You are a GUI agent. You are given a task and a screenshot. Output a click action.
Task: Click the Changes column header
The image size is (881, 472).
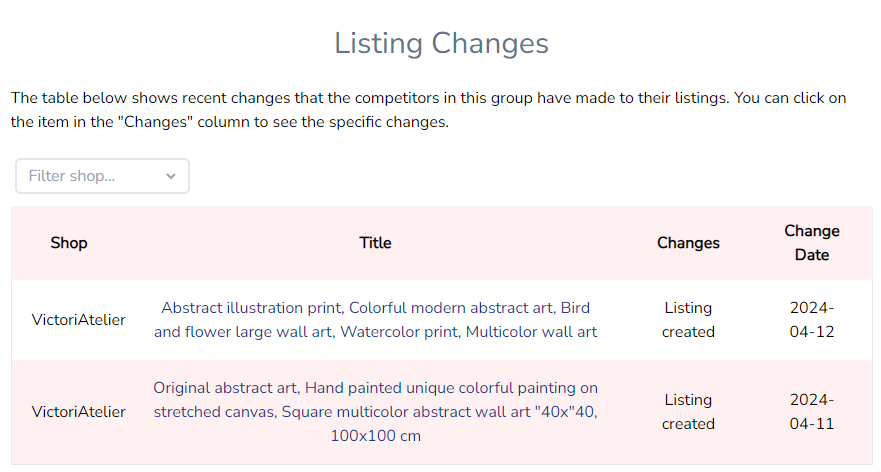pyautogui.click(x=688, y=243)
